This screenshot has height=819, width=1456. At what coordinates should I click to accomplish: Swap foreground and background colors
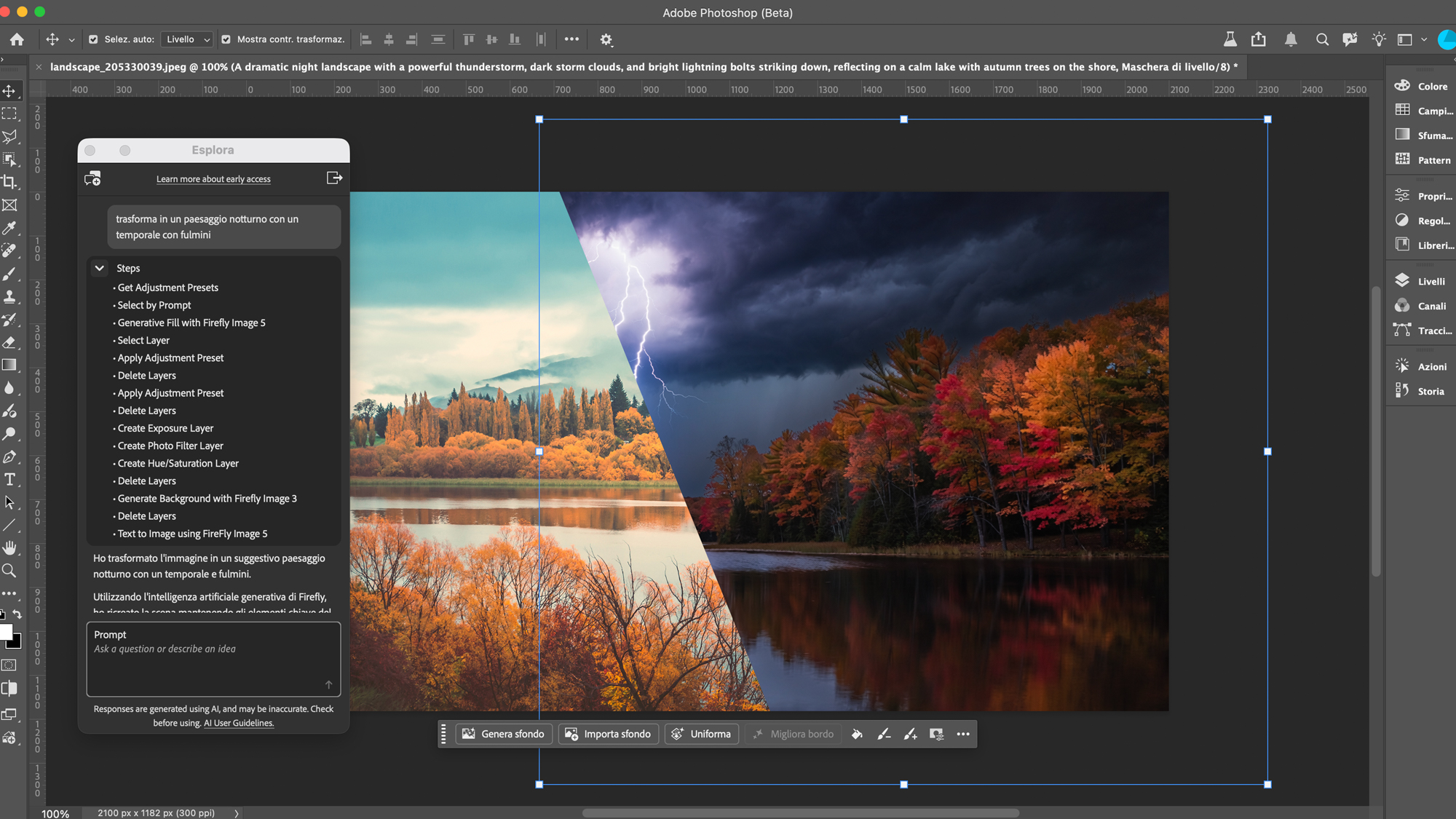pyautogui.click(x=17, y=614)
